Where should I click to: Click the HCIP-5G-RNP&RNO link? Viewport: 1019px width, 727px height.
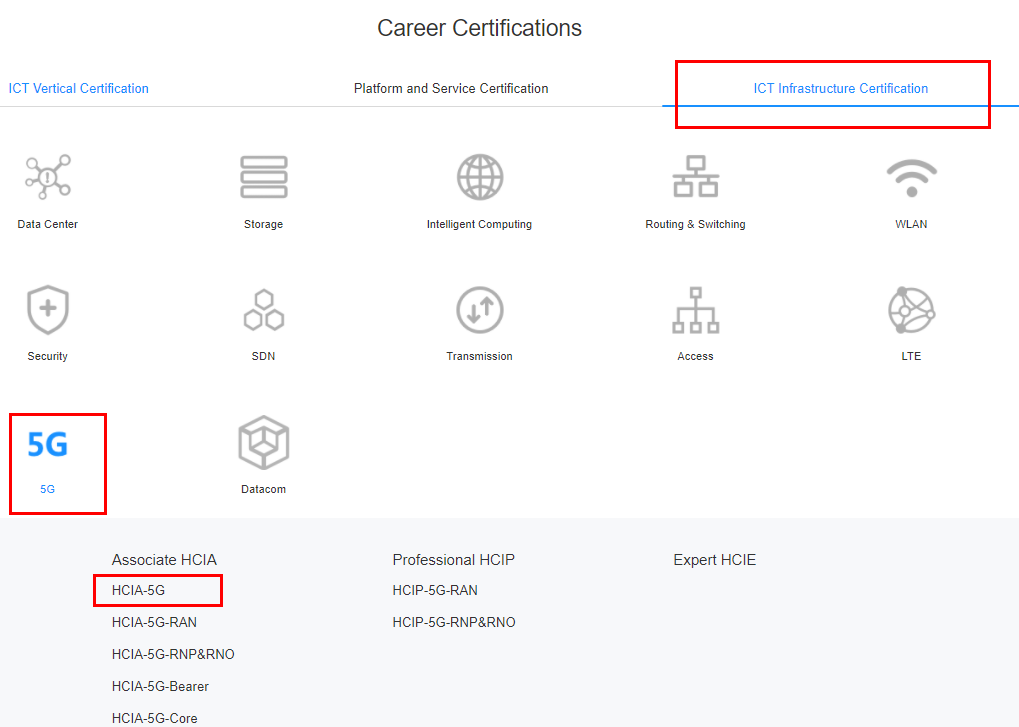point(454,622)
